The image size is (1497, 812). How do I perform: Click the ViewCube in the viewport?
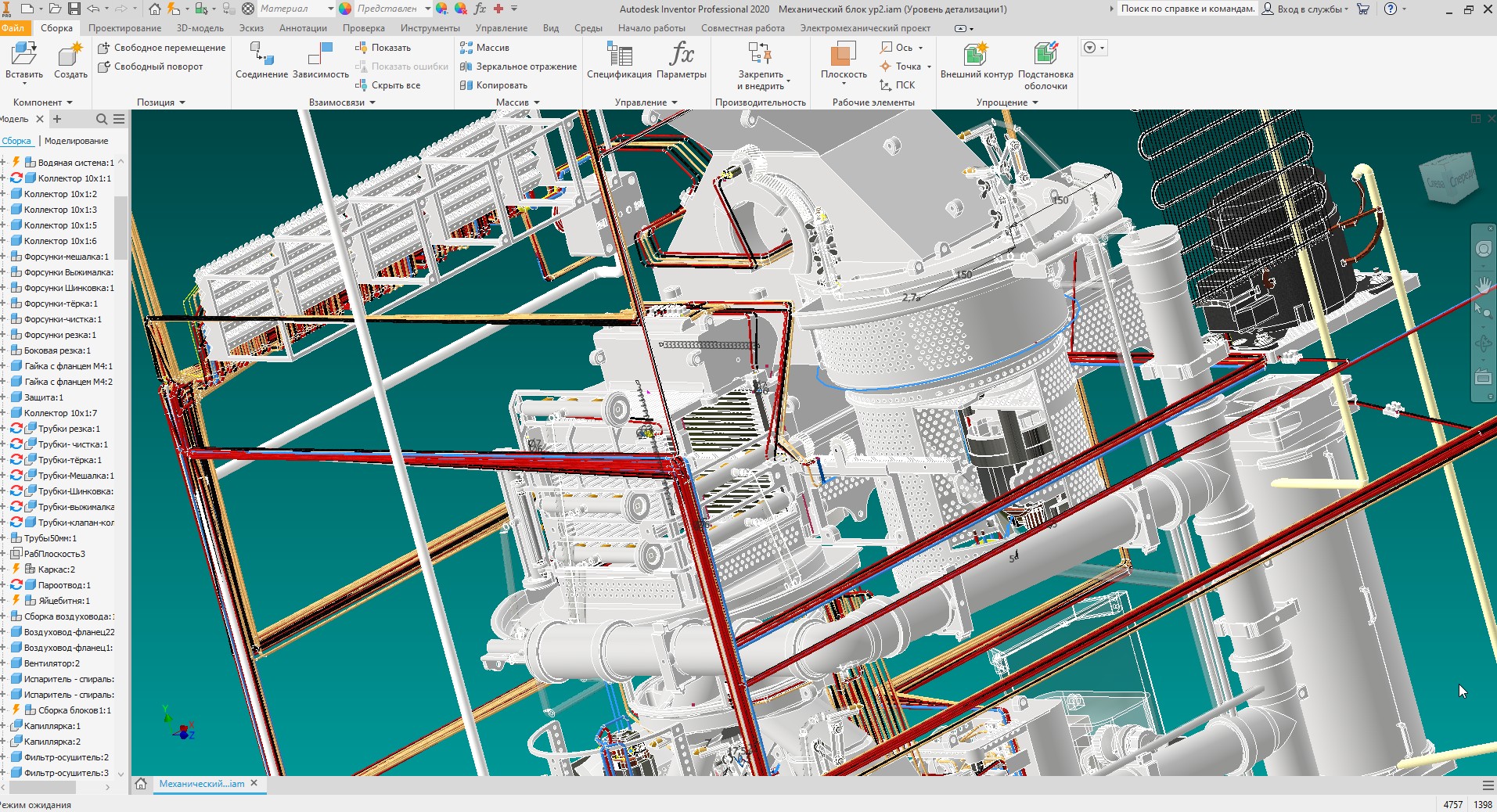[1450, 179]
